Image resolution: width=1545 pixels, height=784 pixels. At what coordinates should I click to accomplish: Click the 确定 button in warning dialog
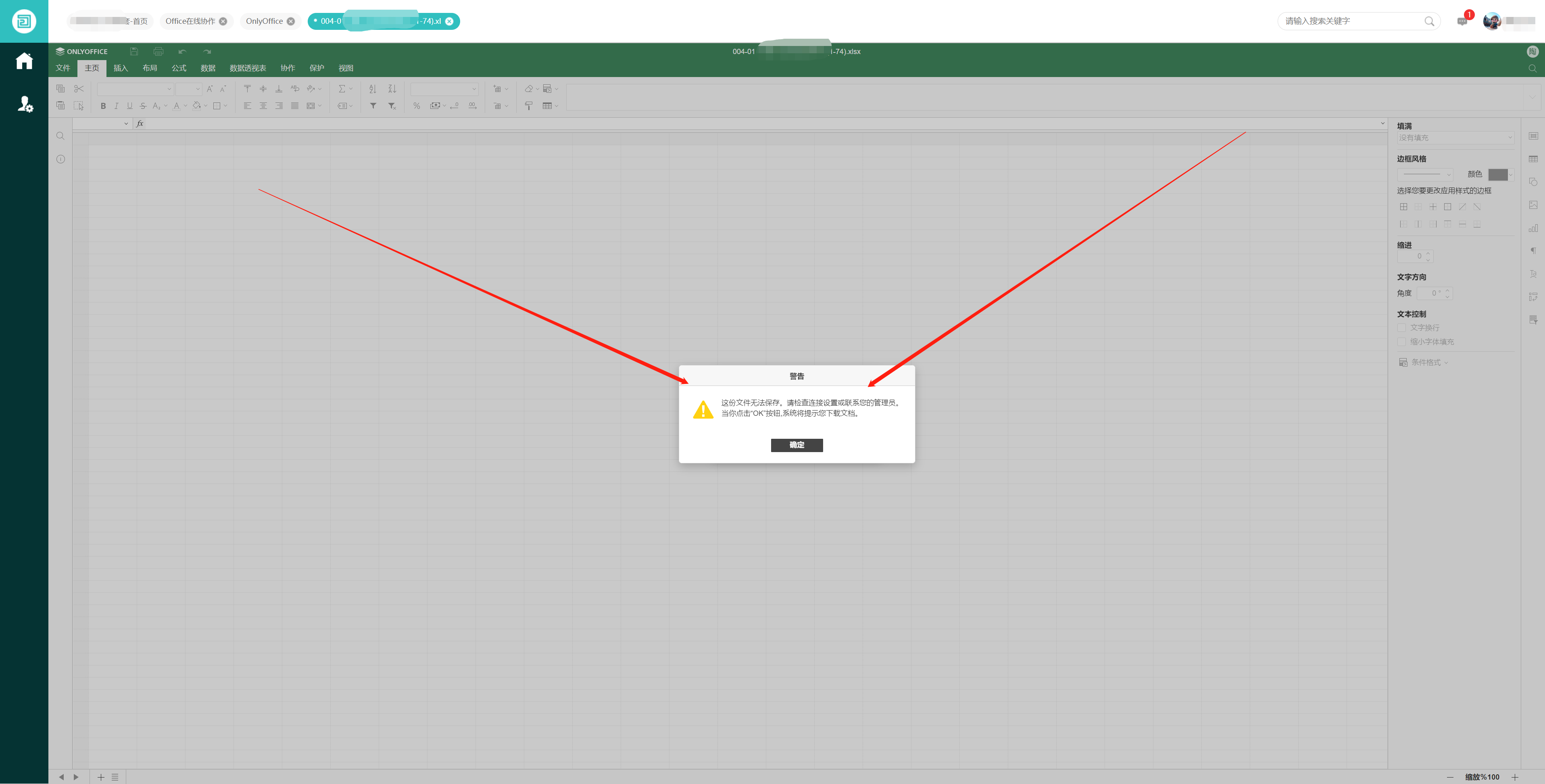point(796,444)
